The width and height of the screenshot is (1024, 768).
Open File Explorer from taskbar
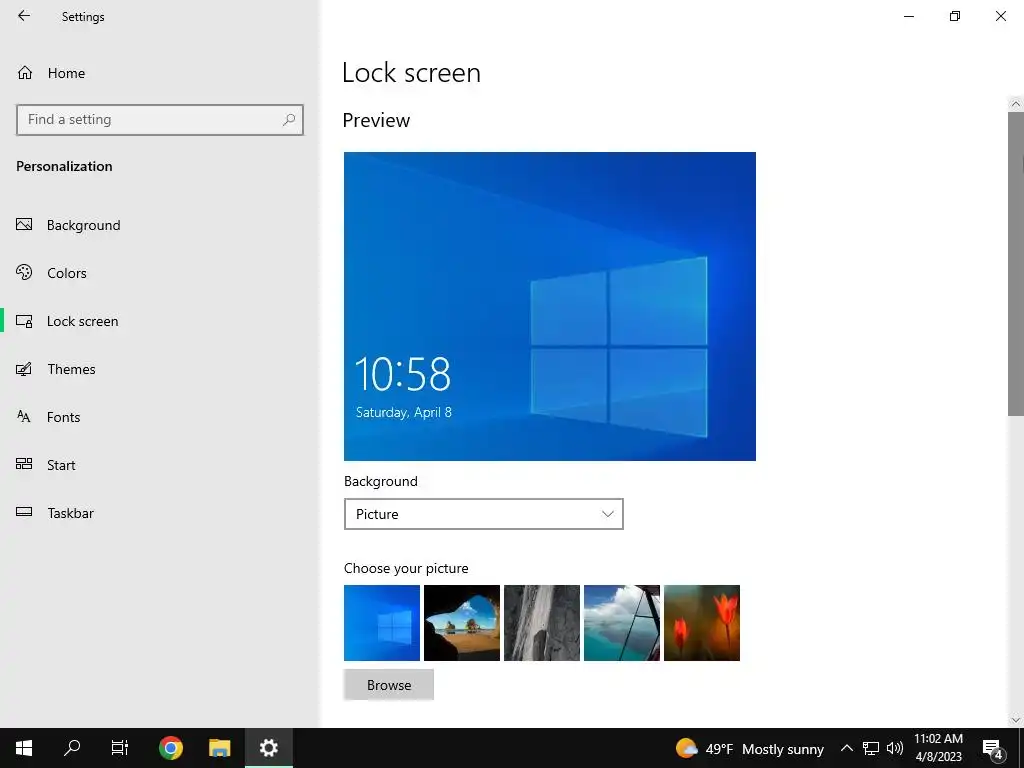219,748
